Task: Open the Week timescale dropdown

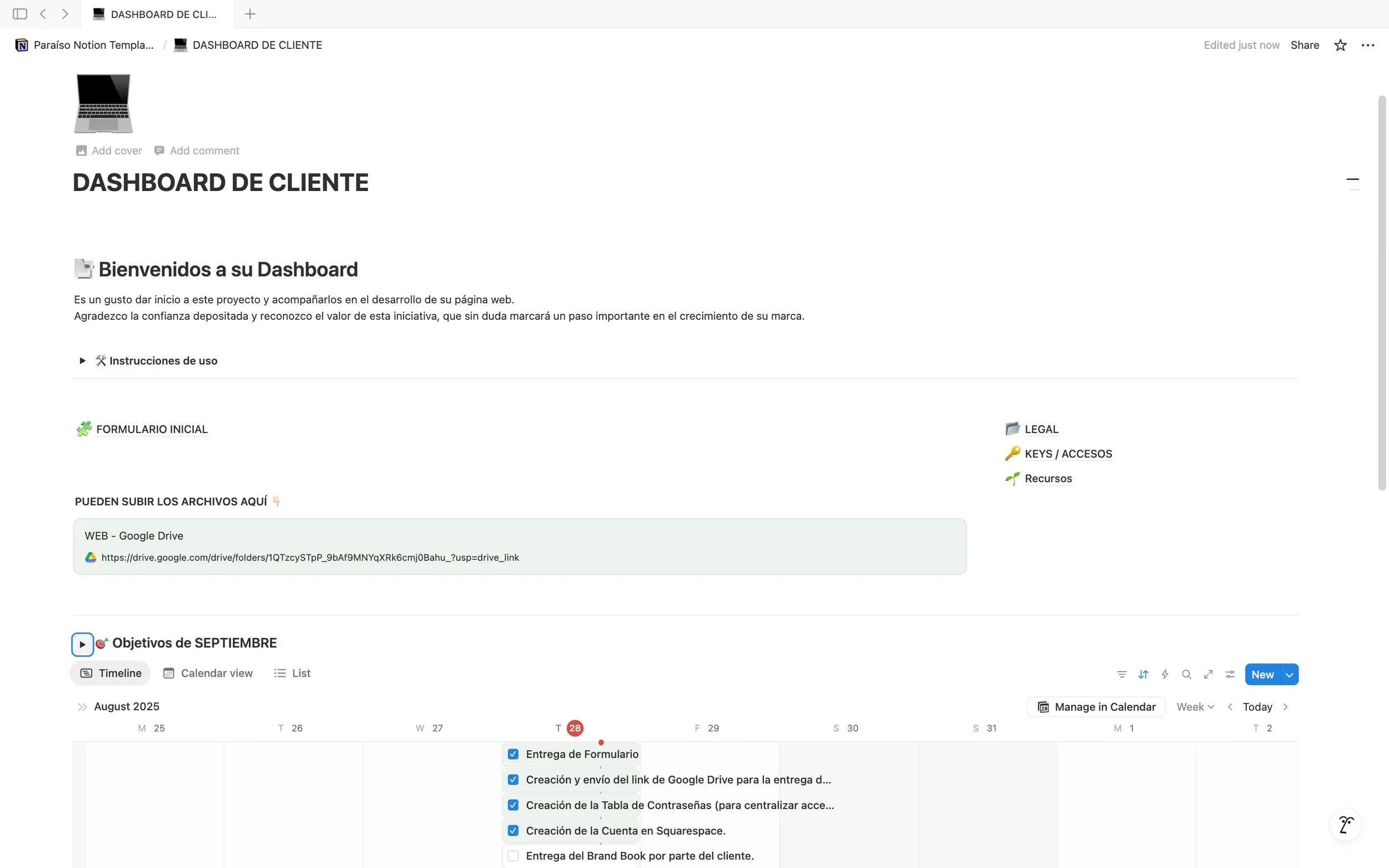Action: point(1195,707)
